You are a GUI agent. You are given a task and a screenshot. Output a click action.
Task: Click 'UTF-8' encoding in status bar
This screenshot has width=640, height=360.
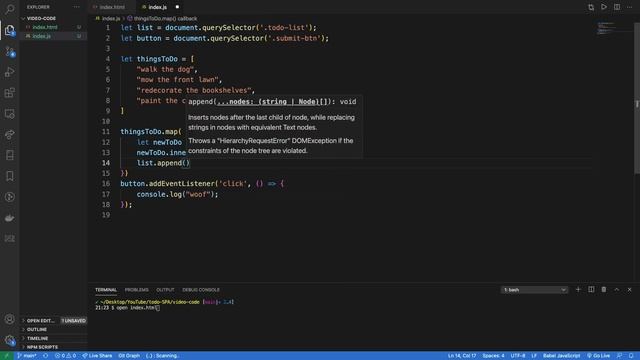(518, 356)
